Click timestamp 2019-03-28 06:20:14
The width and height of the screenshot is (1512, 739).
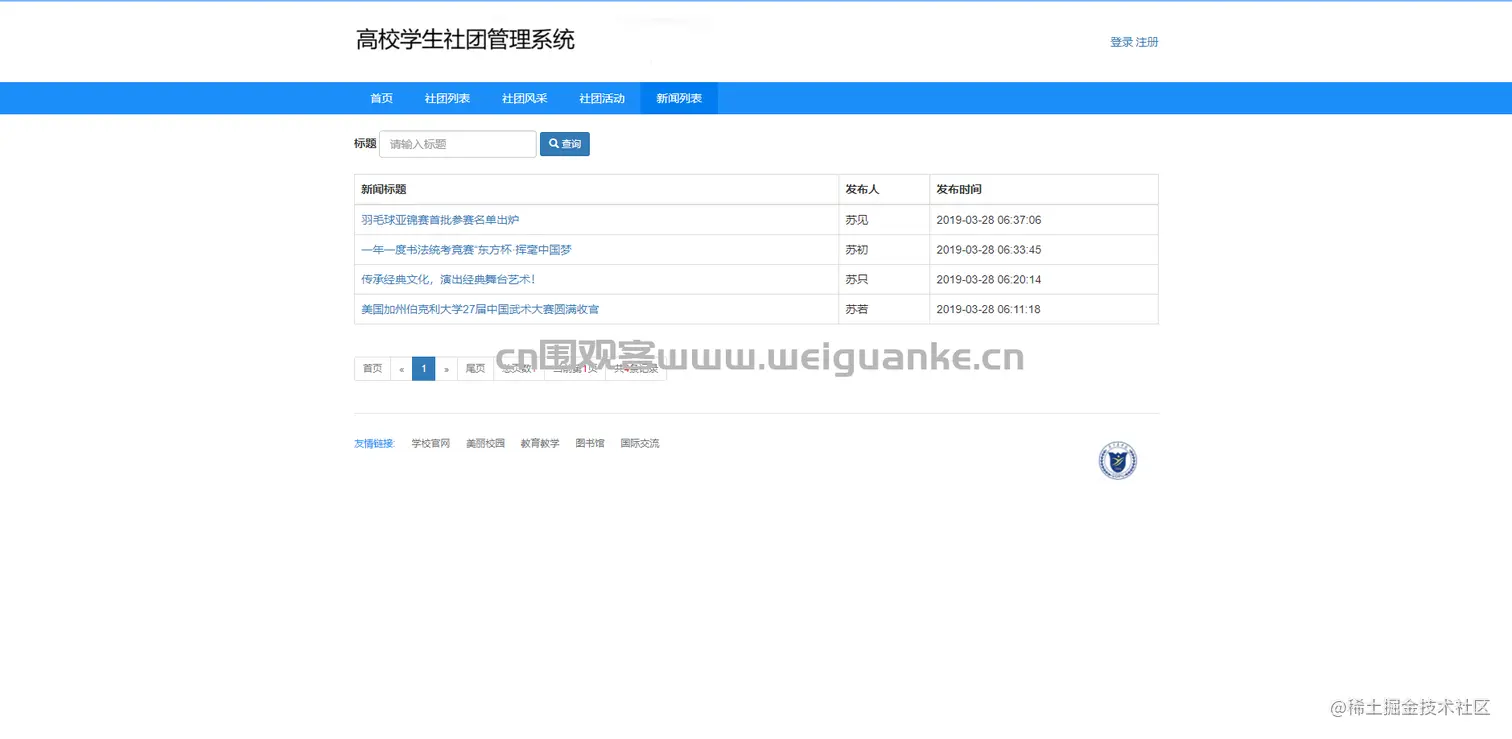[989, 280]
